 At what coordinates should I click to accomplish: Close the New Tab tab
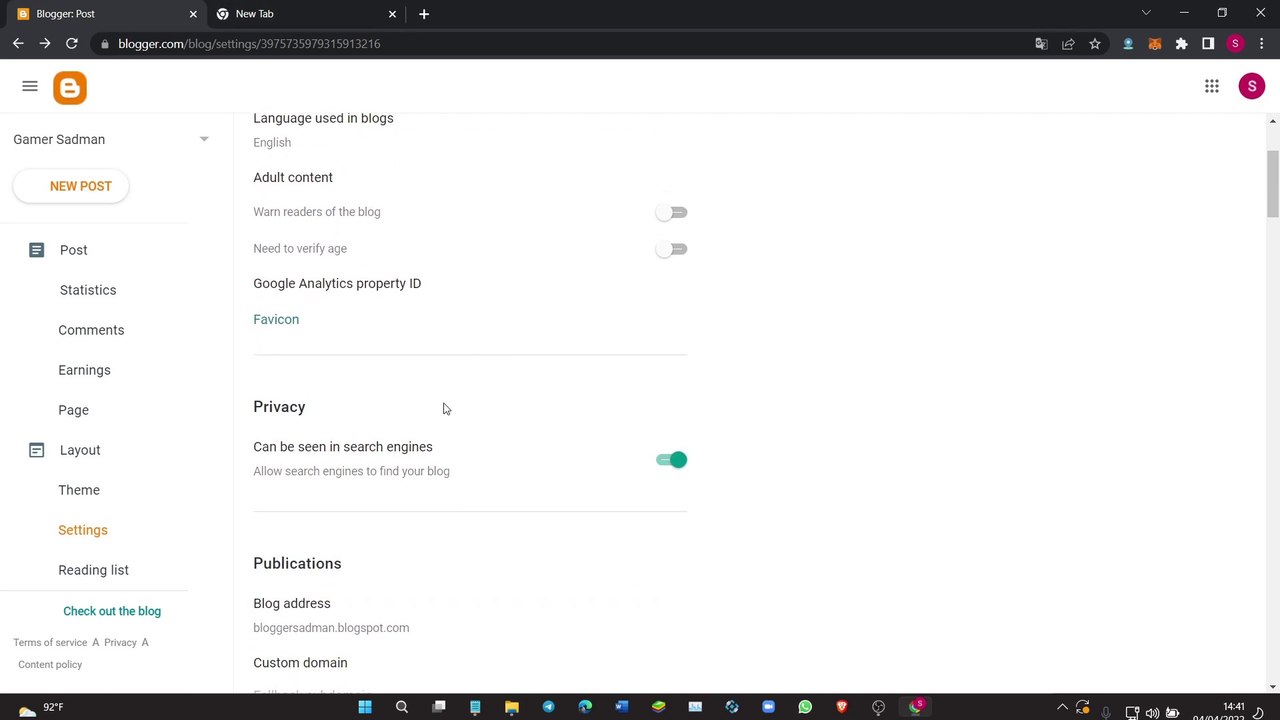point(392,14)
